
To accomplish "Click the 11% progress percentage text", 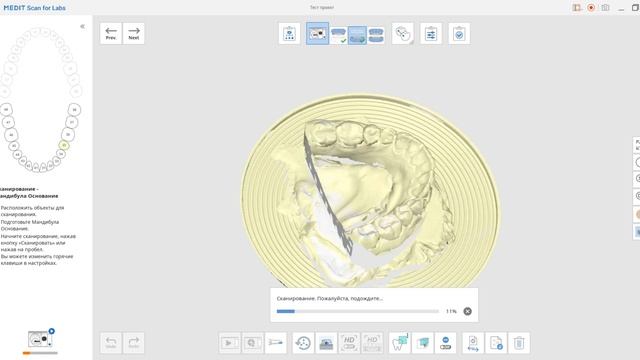I will [x=451, y=311].
